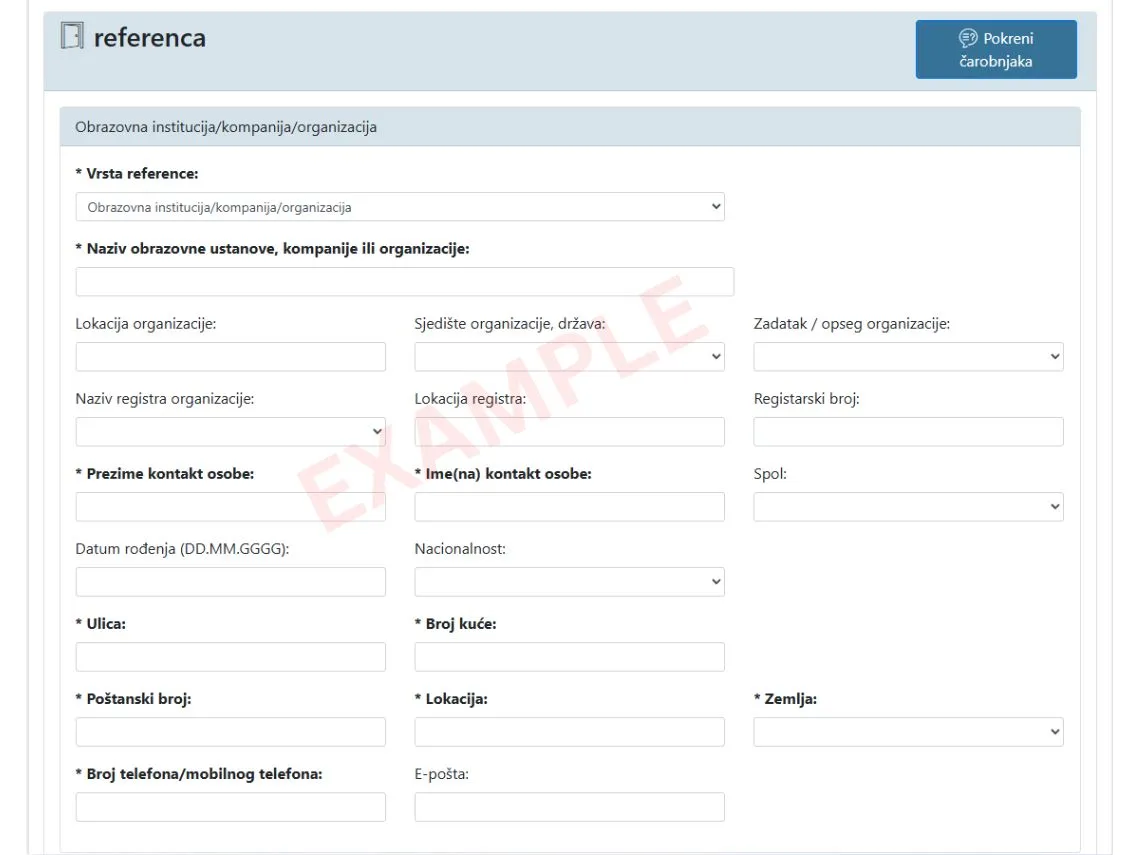Open the Zemlja country dropdown
1140x855 pixels.
[908, 732]
